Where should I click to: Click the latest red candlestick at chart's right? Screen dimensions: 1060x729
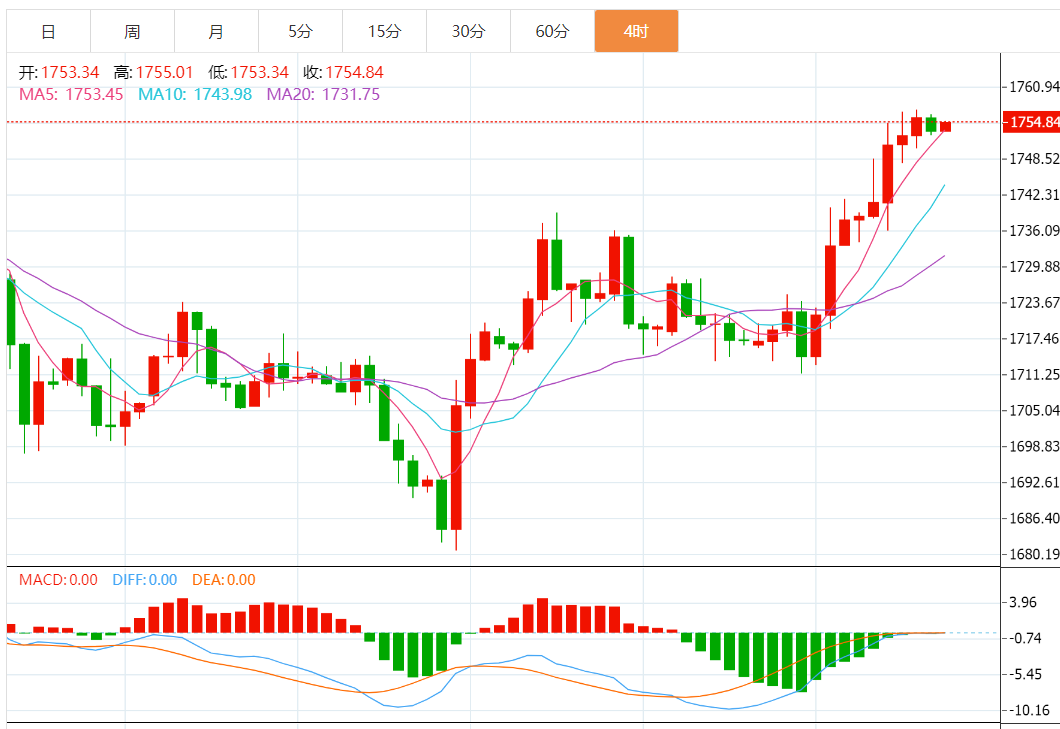(x=945, y=126)
